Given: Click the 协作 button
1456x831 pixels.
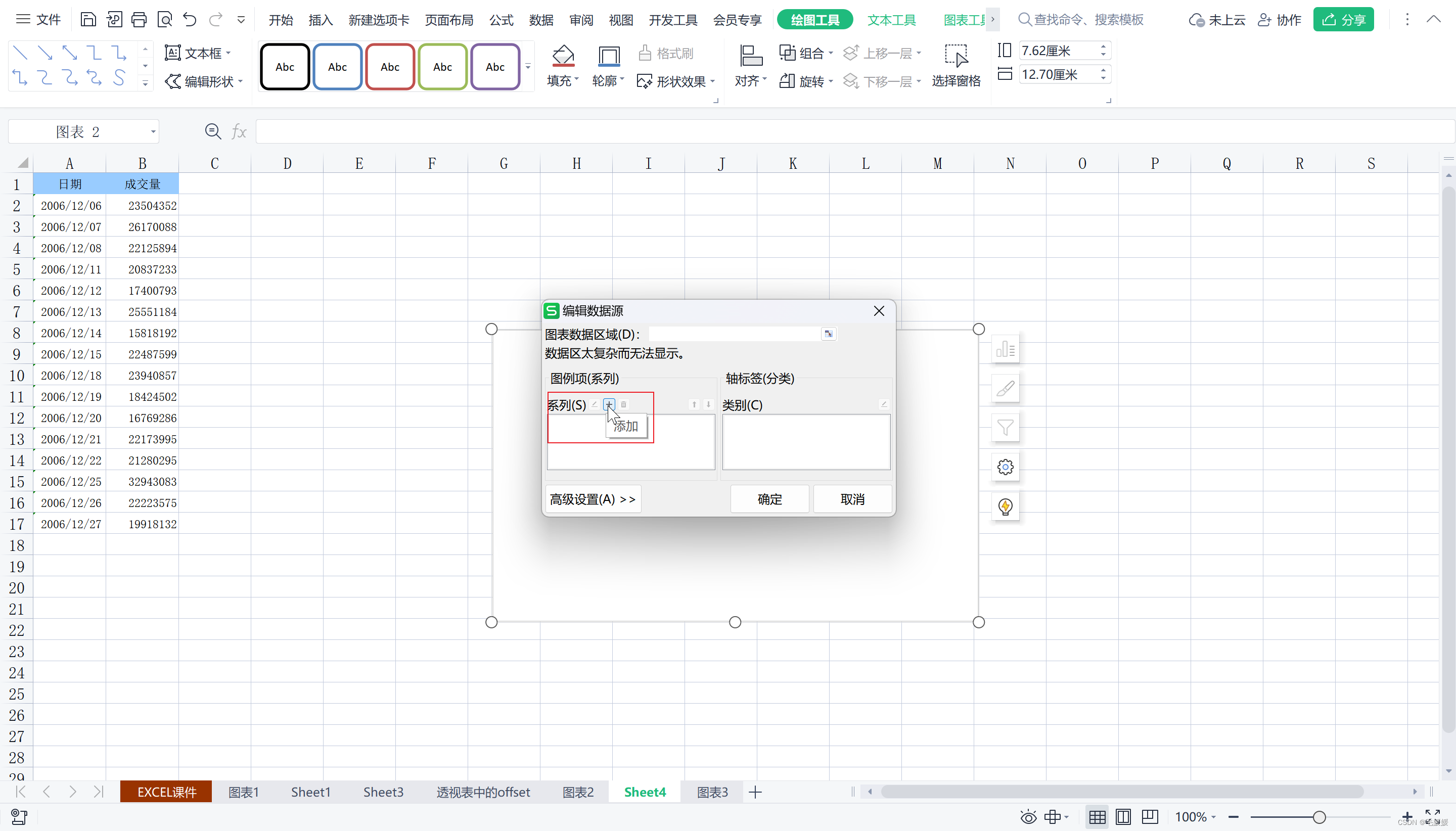Looking at the screenshot, I should 1280,20.
